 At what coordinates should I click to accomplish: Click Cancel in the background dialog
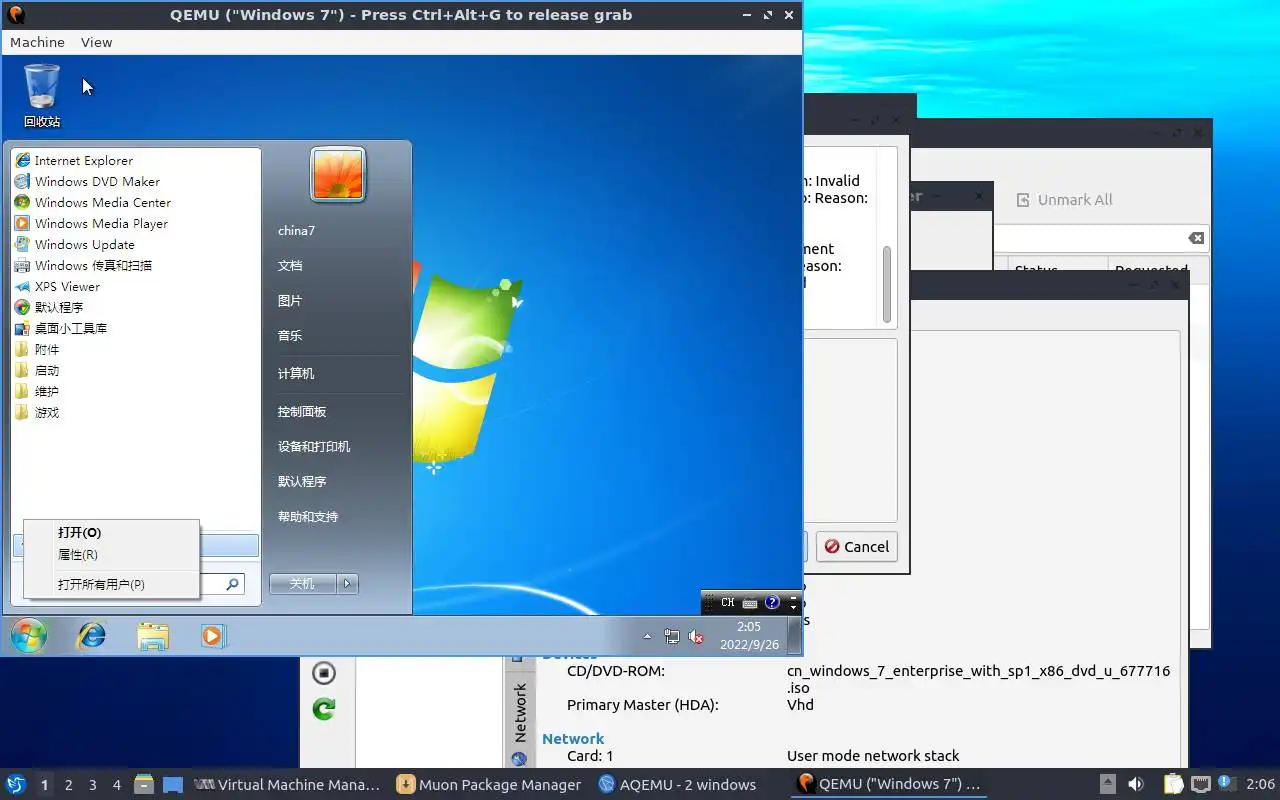point(857,547)
